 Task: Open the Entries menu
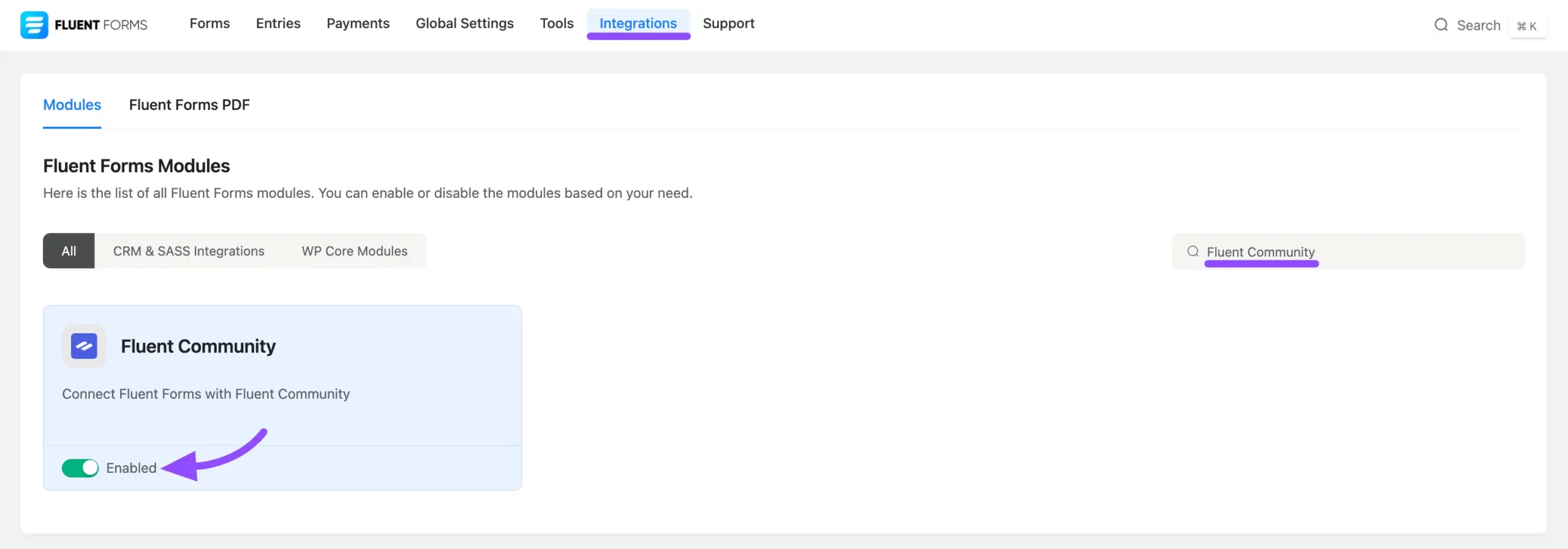tap(278, 23)
